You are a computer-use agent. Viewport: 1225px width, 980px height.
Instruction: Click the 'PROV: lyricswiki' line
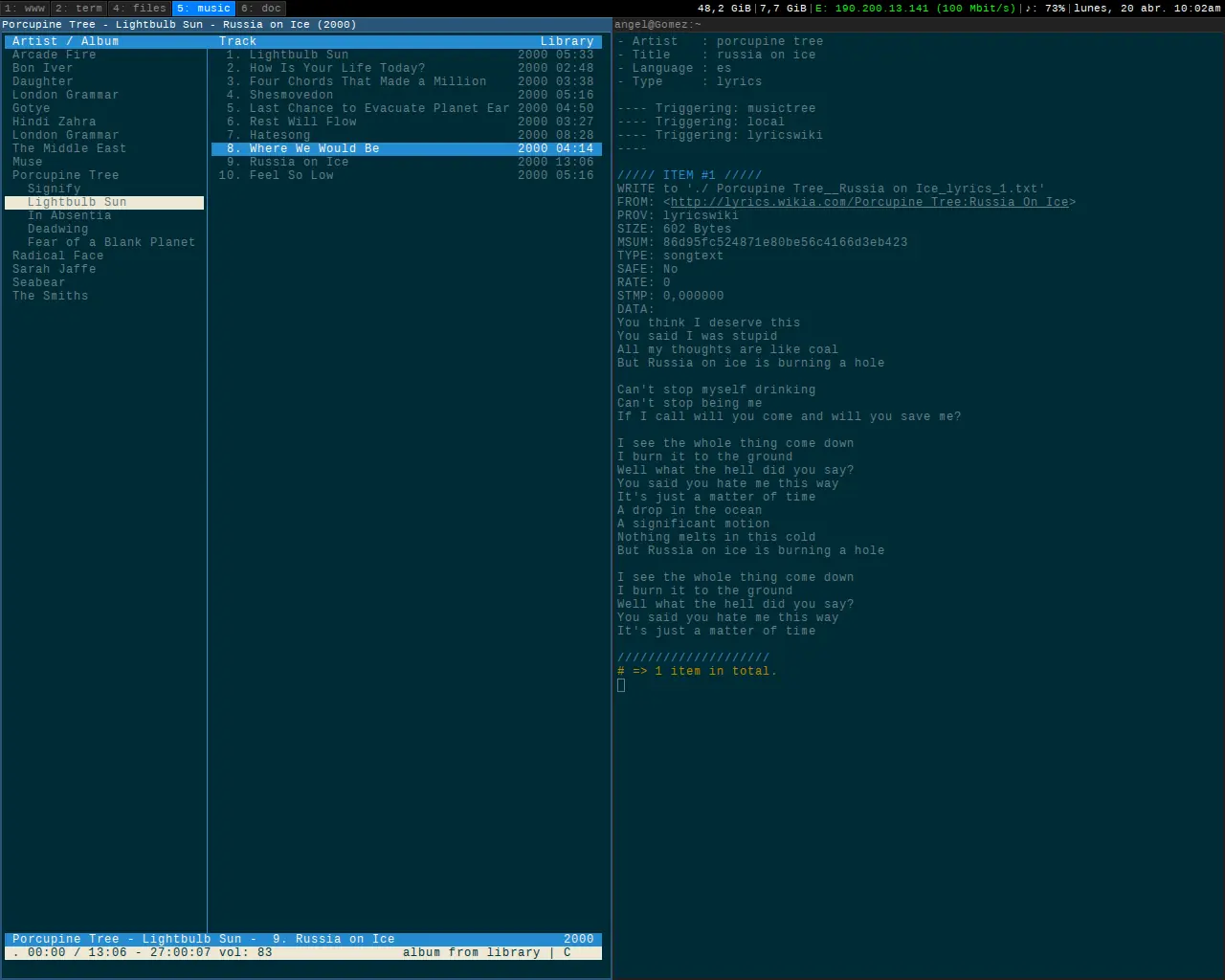point(679,215)
